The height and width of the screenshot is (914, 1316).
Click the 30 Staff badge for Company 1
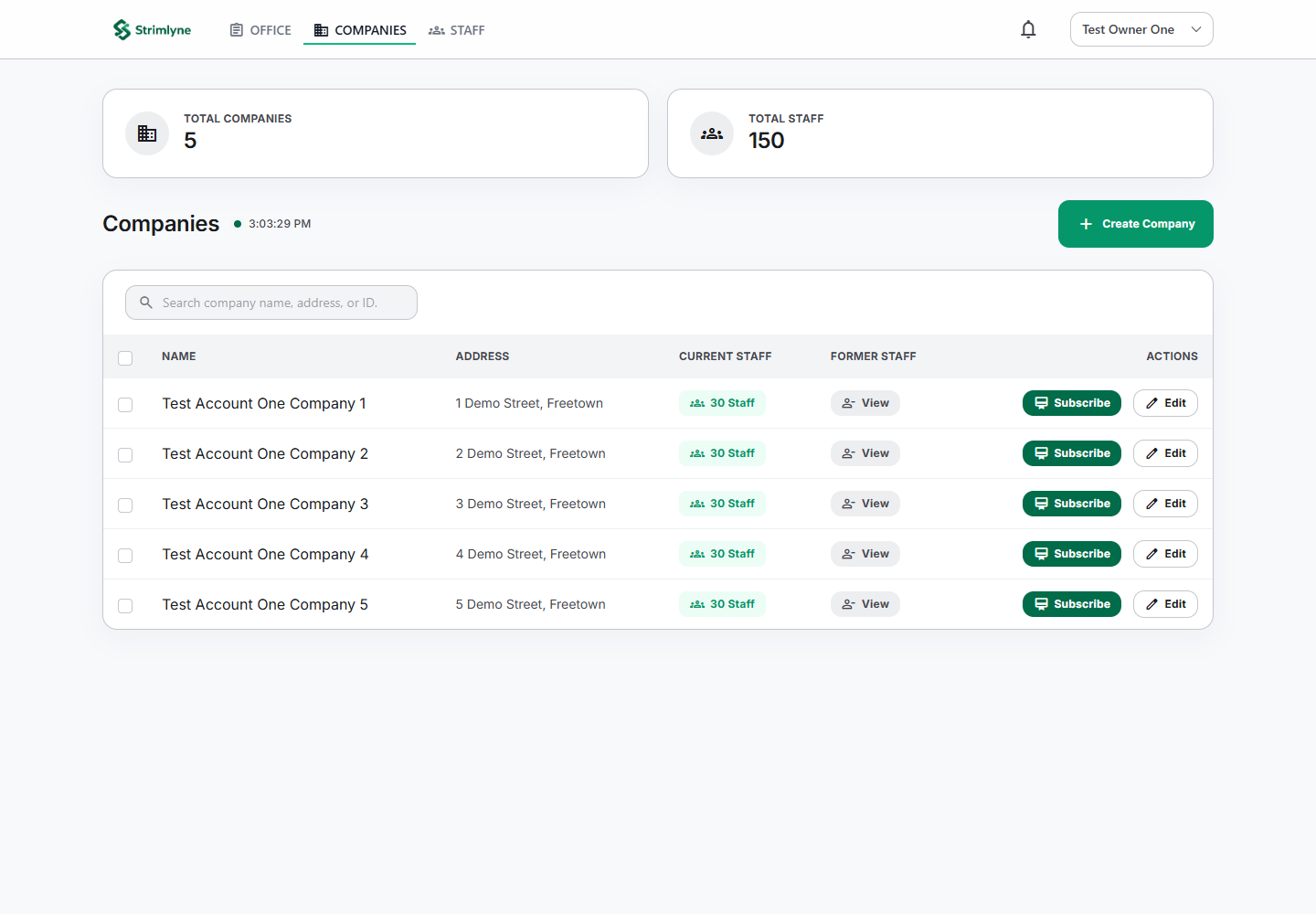click(x=722, y=403)
